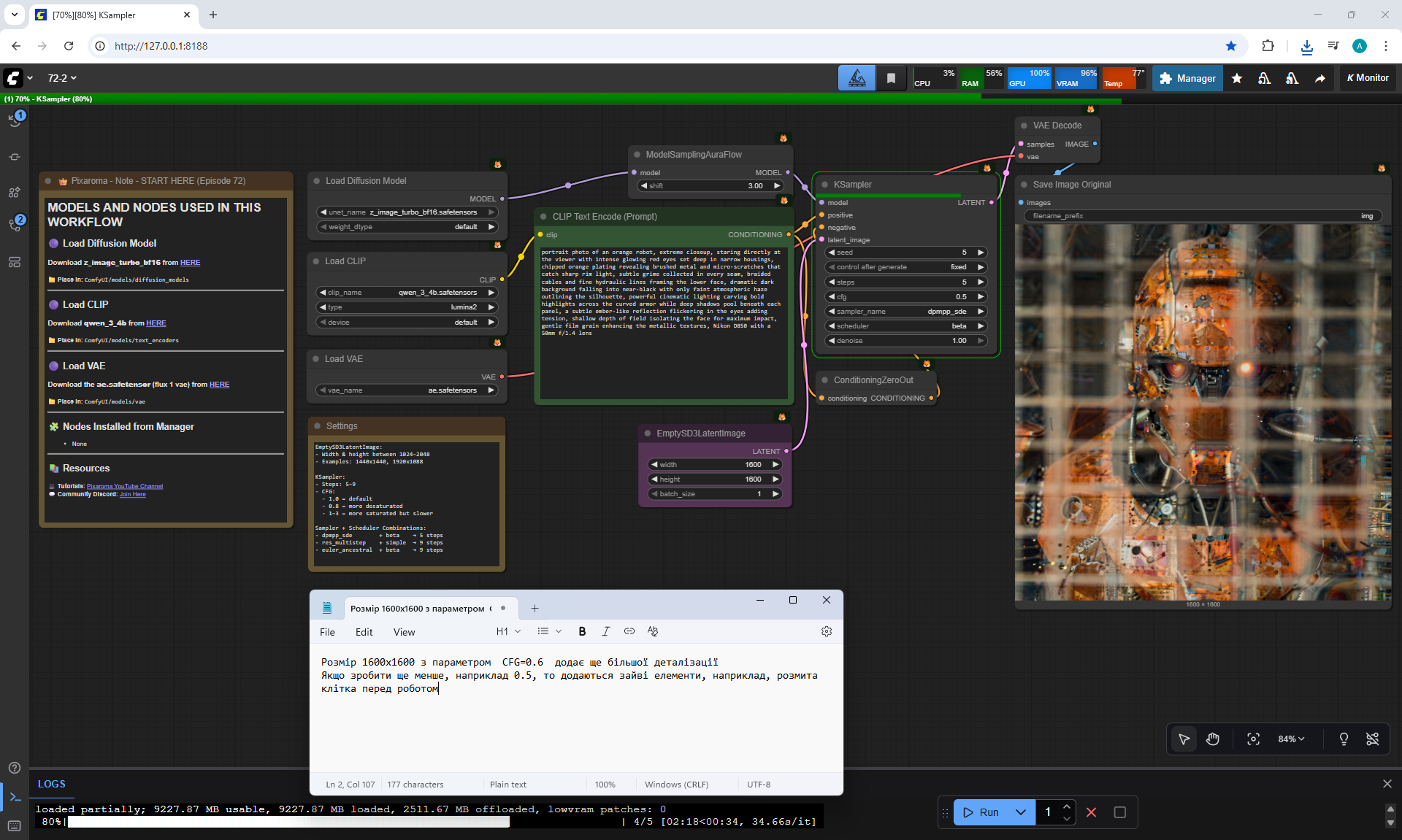Select the hand pan tool
This screenshot has height=840, width=1402.
pyautogui.click(x=1212, y=739)
